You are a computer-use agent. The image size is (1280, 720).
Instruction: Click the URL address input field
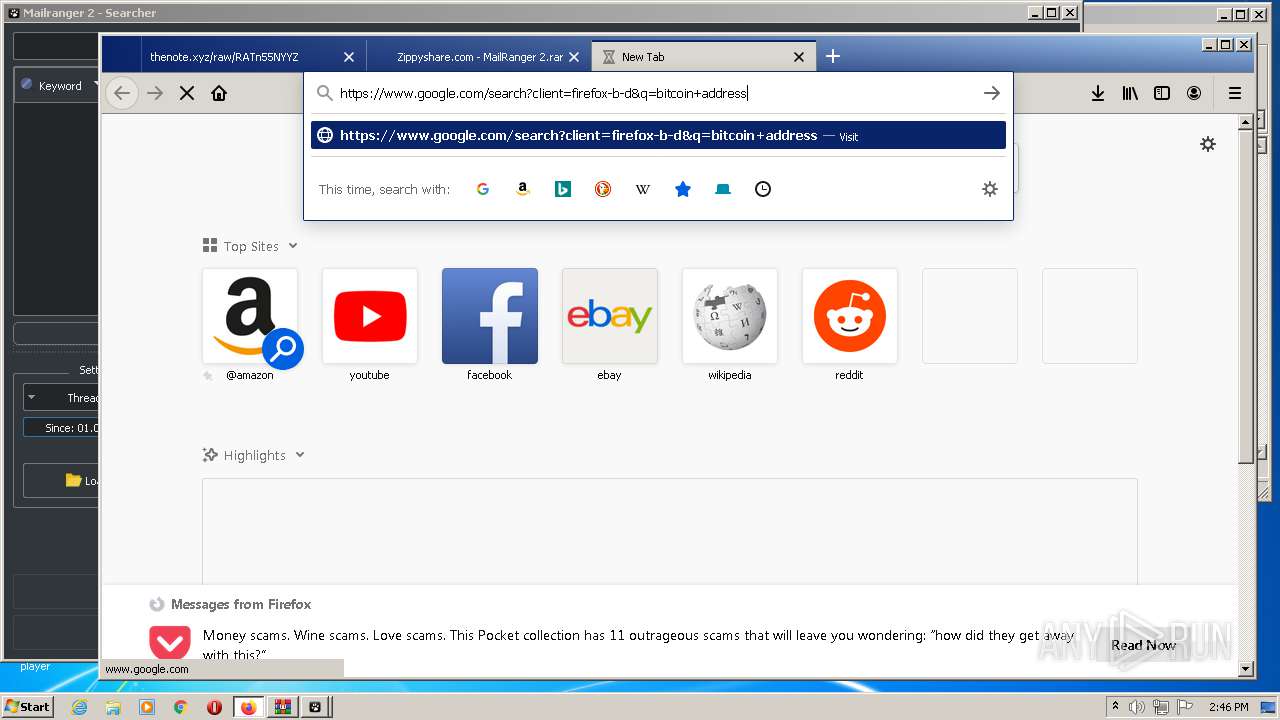(x=650, y=93)
